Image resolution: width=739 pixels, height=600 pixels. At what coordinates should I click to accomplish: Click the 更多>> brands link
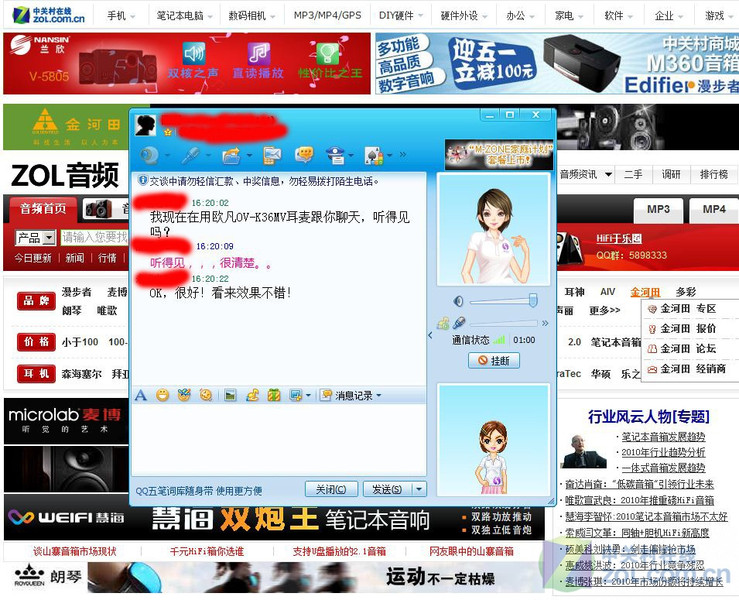(605, 311)
